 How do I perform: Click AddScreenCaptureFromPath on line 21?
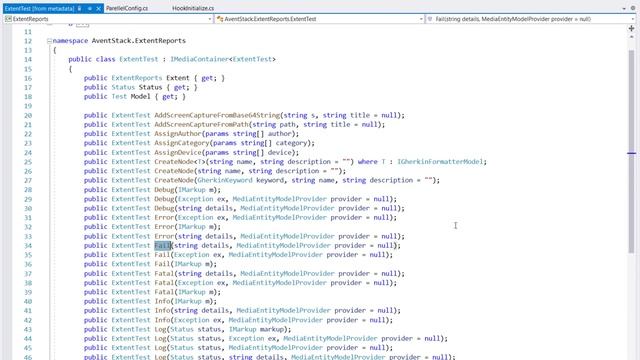click(x=201, y=124)
